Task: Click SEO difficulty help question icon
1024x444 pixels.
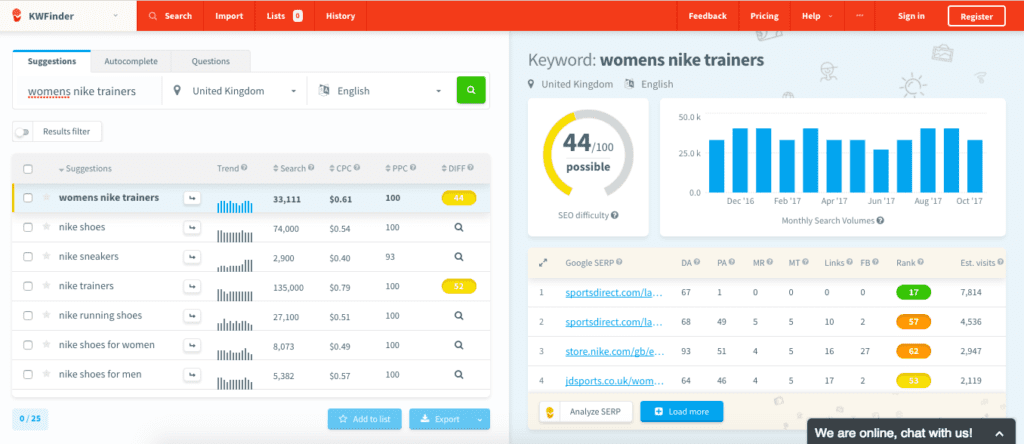Action: 615,215
